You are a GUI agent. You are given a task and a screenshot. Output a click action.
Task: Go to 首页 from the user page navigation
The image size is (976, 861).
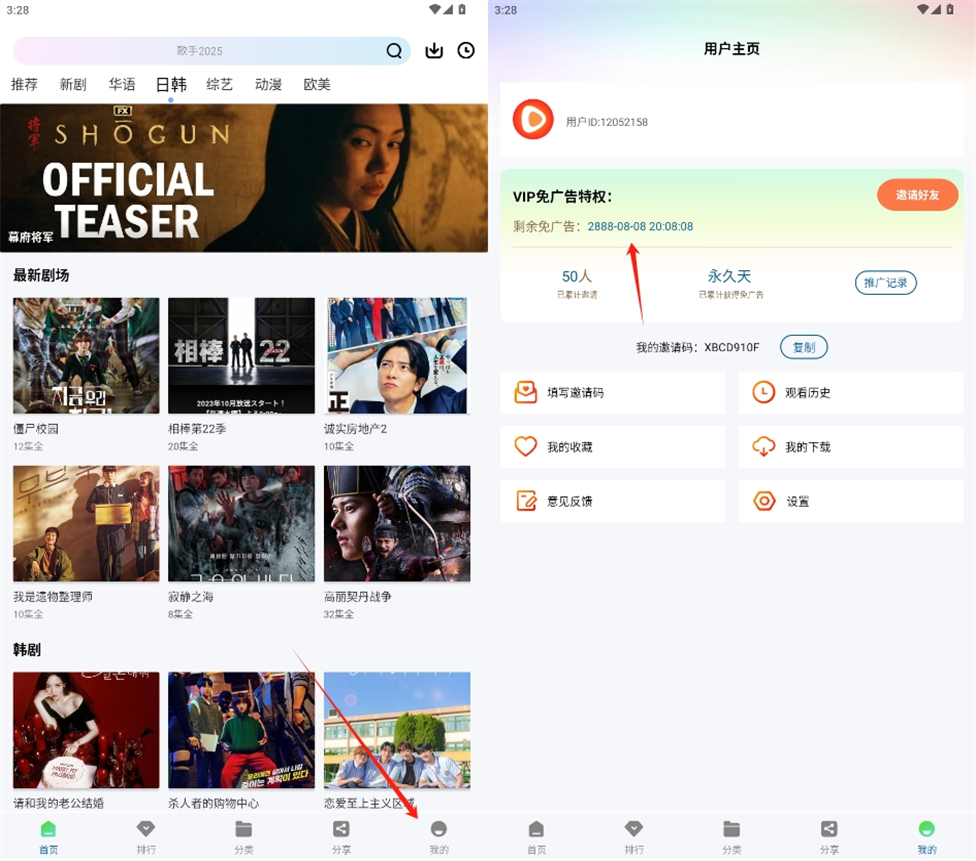point(536,836)
